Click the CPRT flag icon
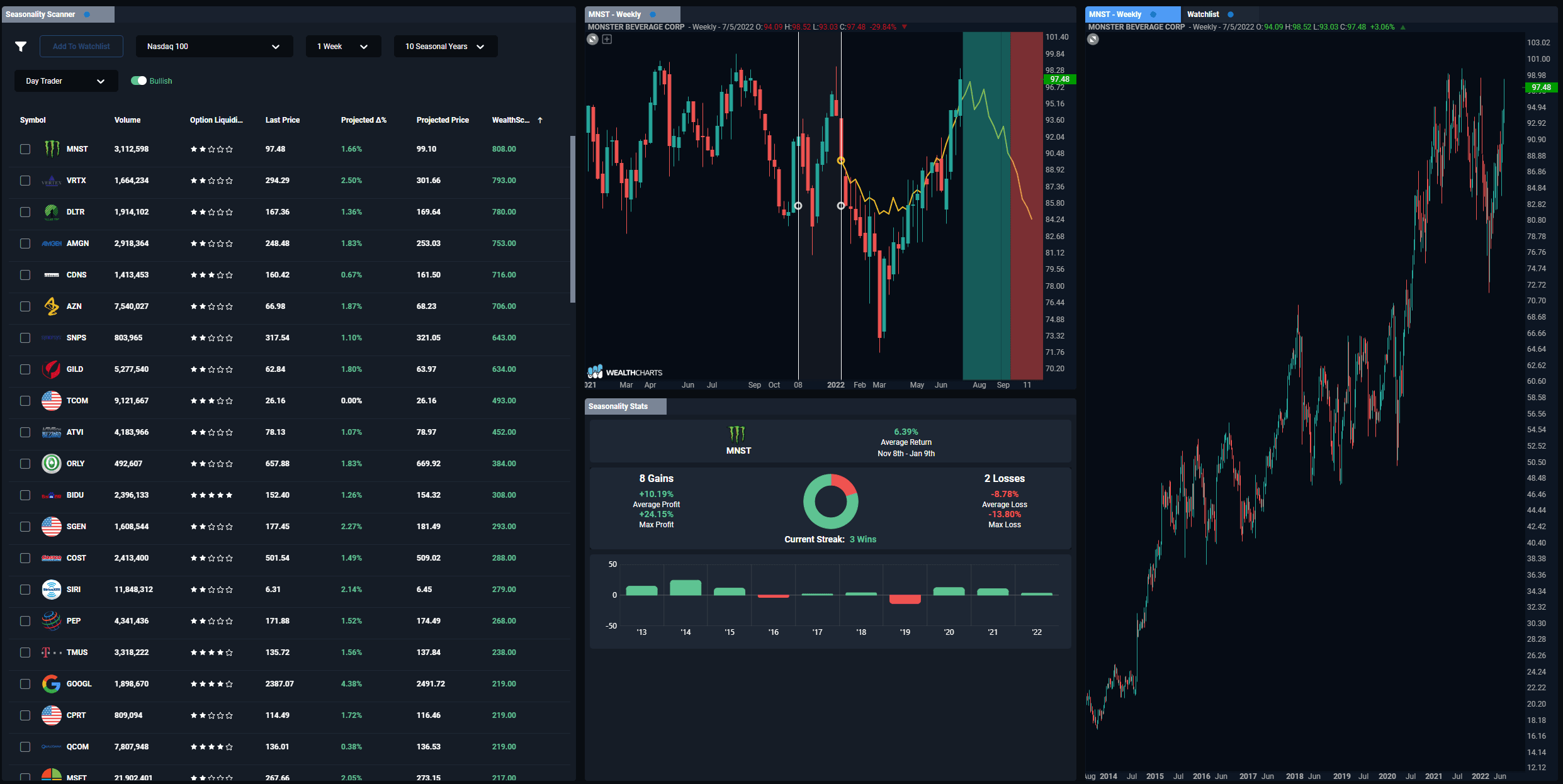 (52, 715)
